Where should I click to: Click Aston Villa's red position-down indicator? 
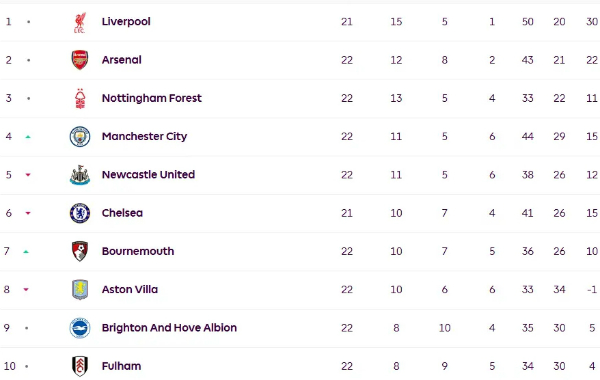tap(26, 290)
